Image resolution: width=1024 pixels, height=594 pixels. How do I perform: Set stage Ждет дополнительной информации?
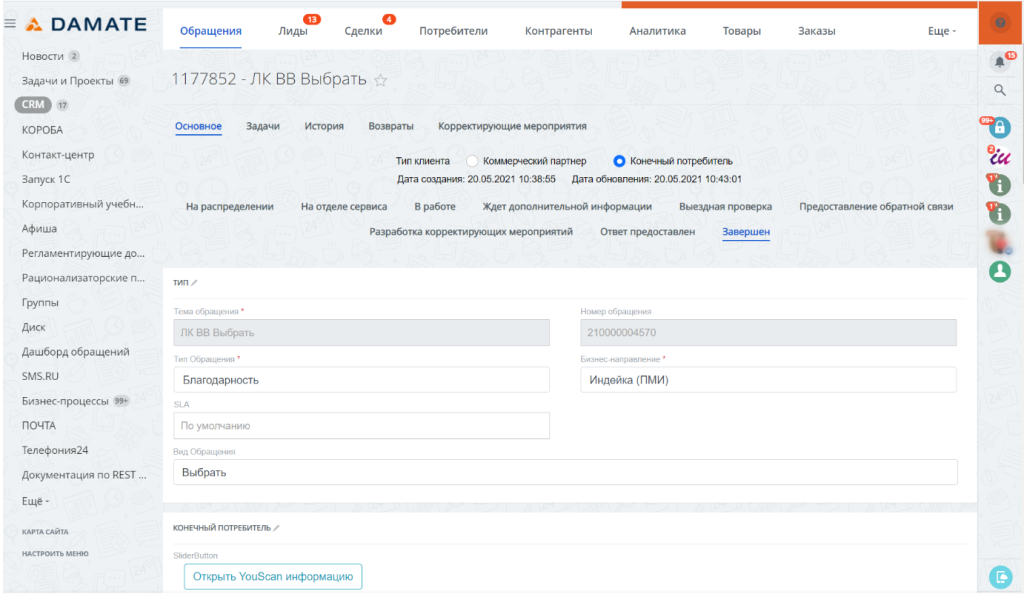point(567,206)
